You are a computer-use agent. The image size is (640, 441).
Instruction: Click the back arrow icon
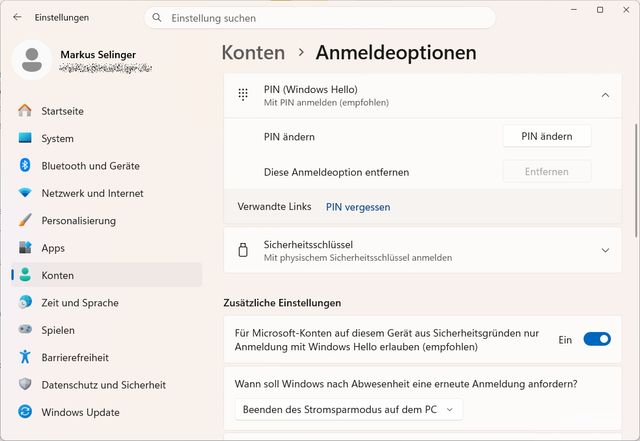17,17
